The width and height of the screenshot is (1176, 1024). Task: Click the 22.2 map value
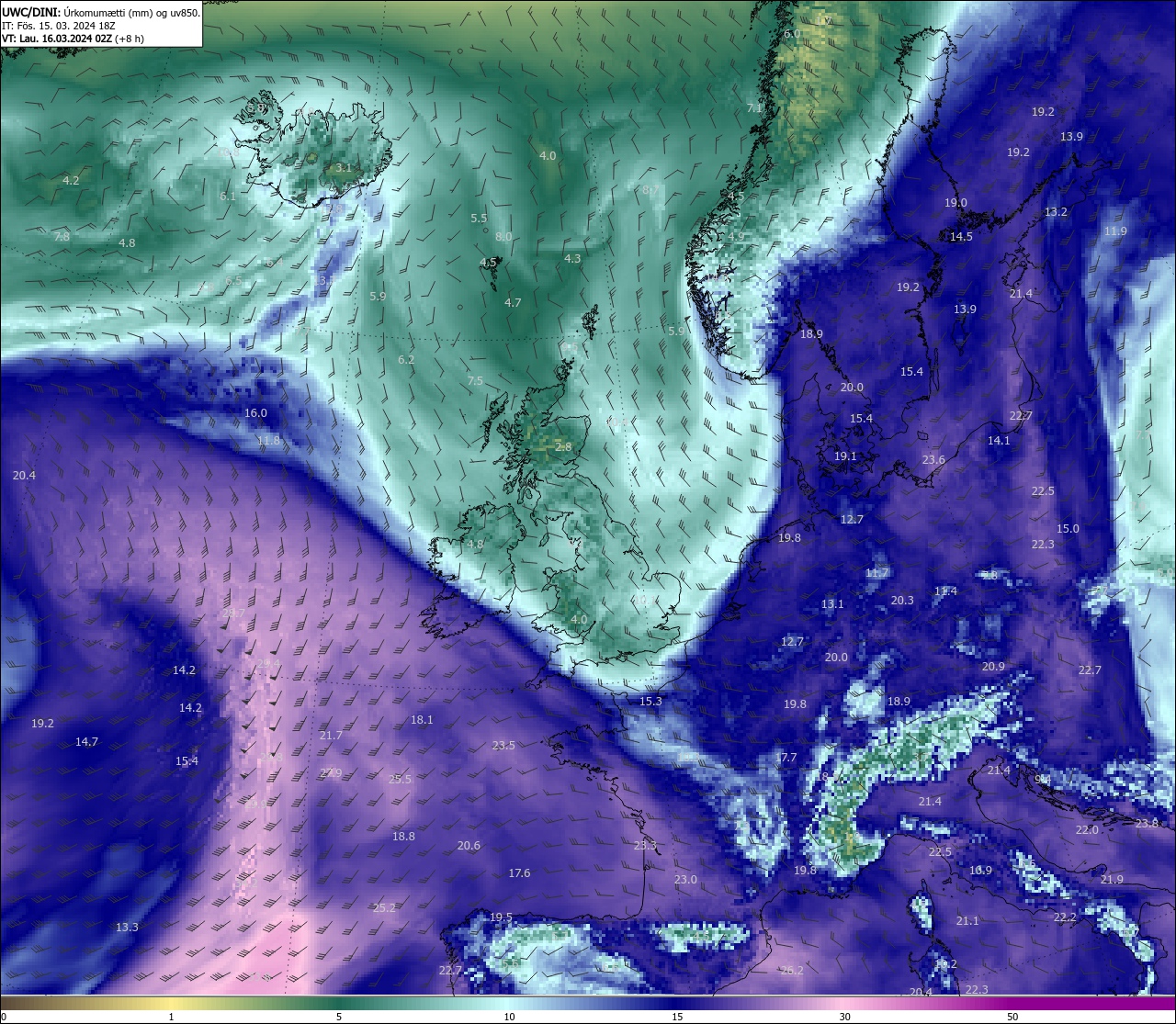(x=1065, y=917)
